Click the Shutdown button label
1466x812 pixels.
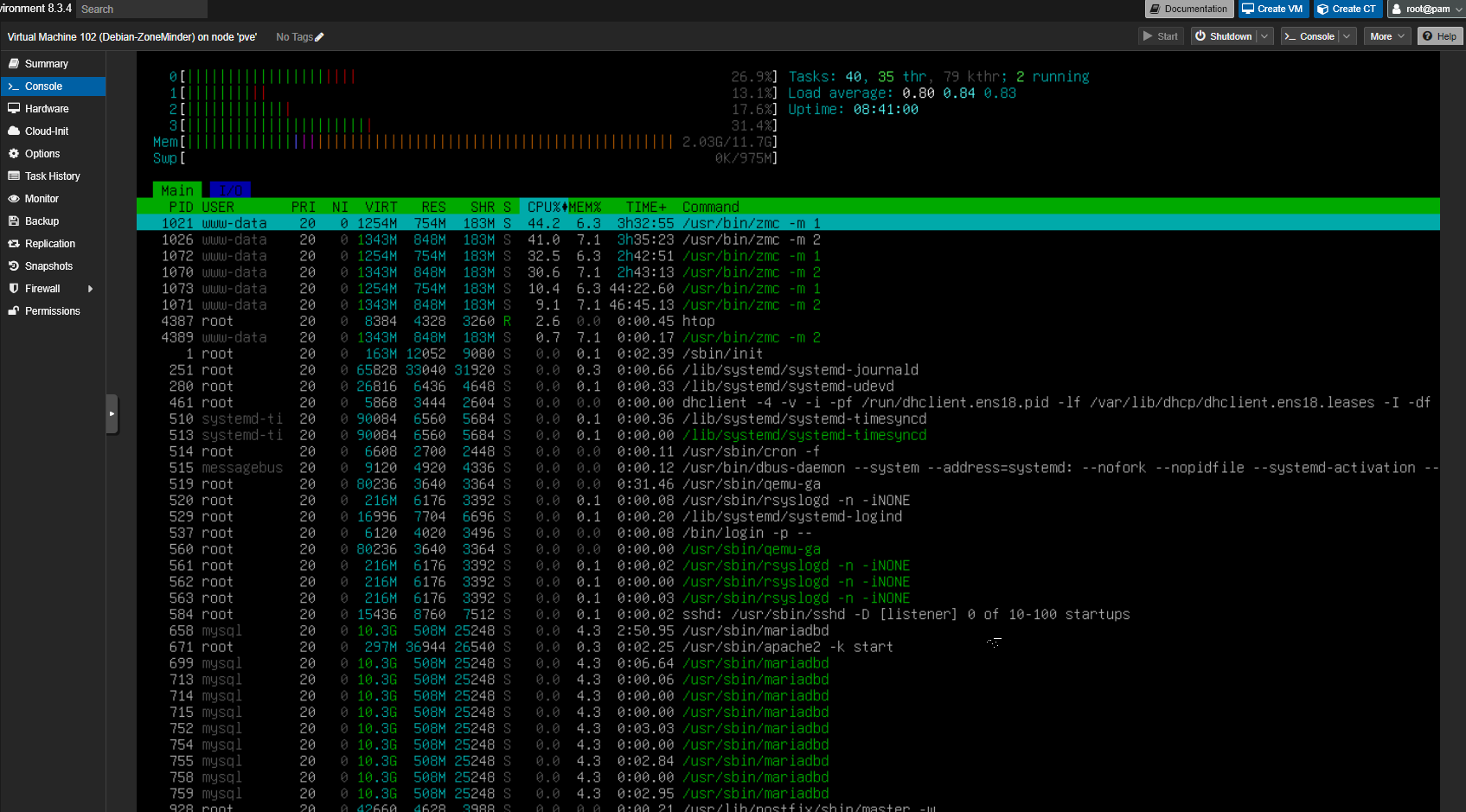[1231, 36]
